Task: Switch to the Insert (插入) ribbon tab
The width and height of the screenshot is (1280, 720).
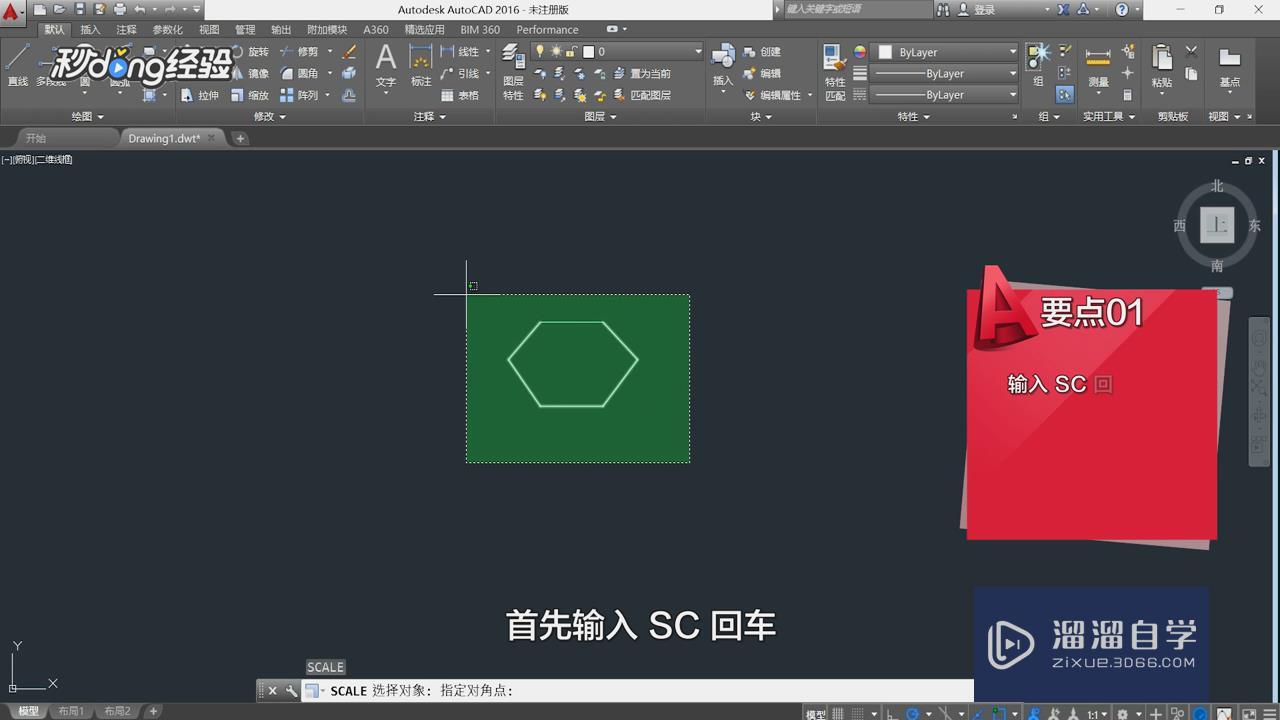Action: coord(89,29)
